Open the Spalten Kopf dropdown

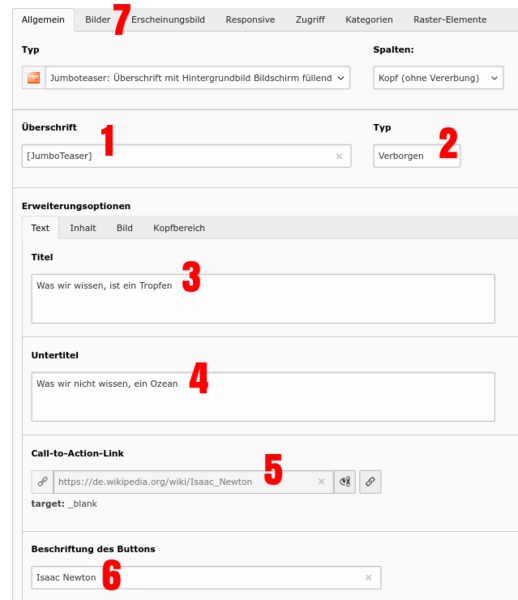[438, 78]
